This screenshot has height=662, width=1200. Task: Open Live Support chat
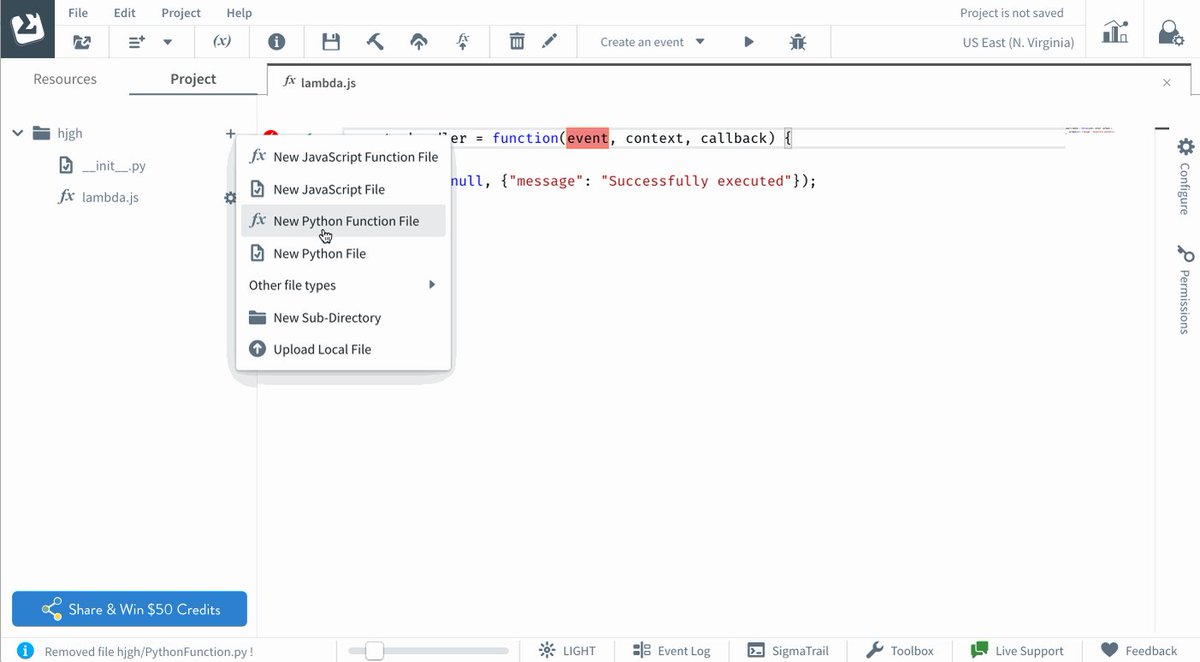[x=1017, y=650]
